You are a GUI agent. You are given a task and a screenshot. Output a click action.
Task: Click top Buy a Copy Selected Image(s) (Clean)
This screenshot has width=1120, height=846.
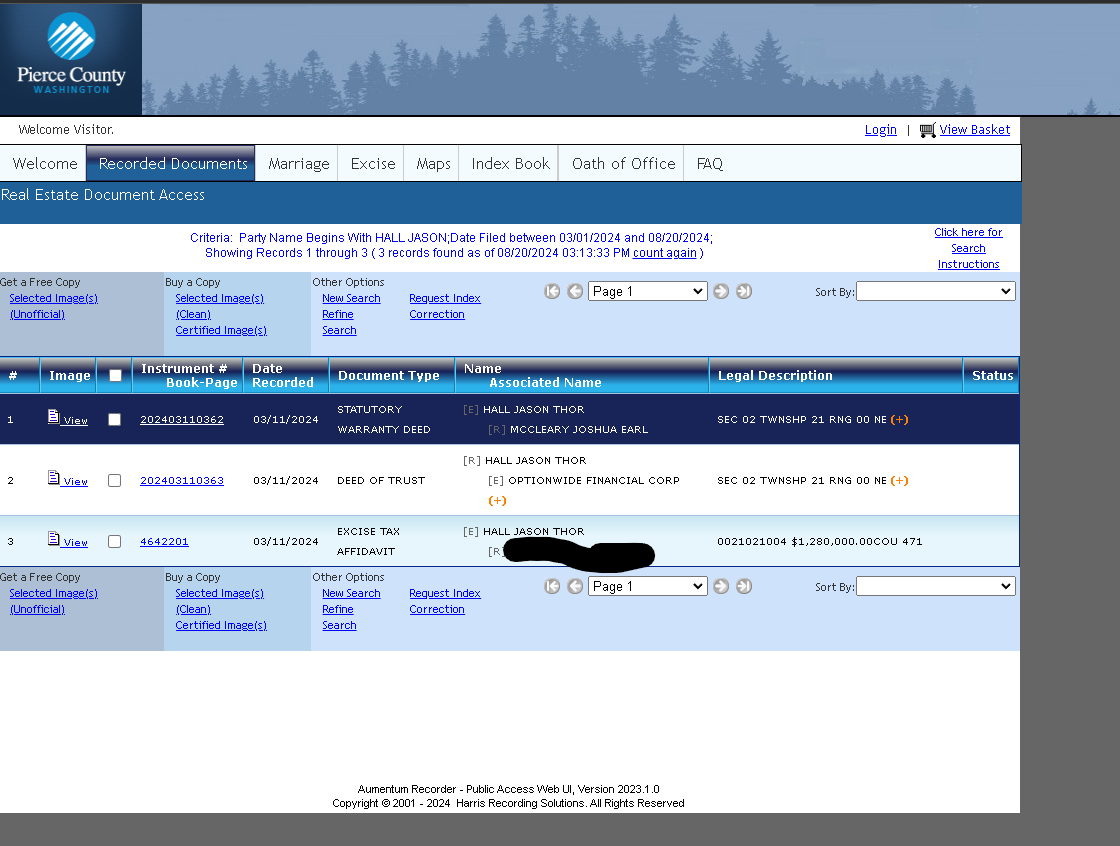219,307
